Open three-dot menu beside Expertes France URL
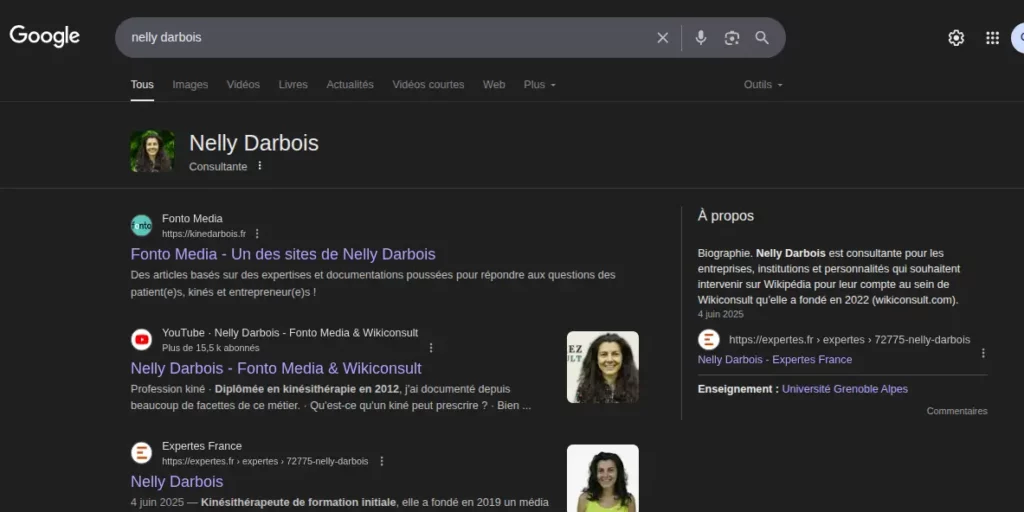This screenshot has width=1024, height=512. coord(382,461)
